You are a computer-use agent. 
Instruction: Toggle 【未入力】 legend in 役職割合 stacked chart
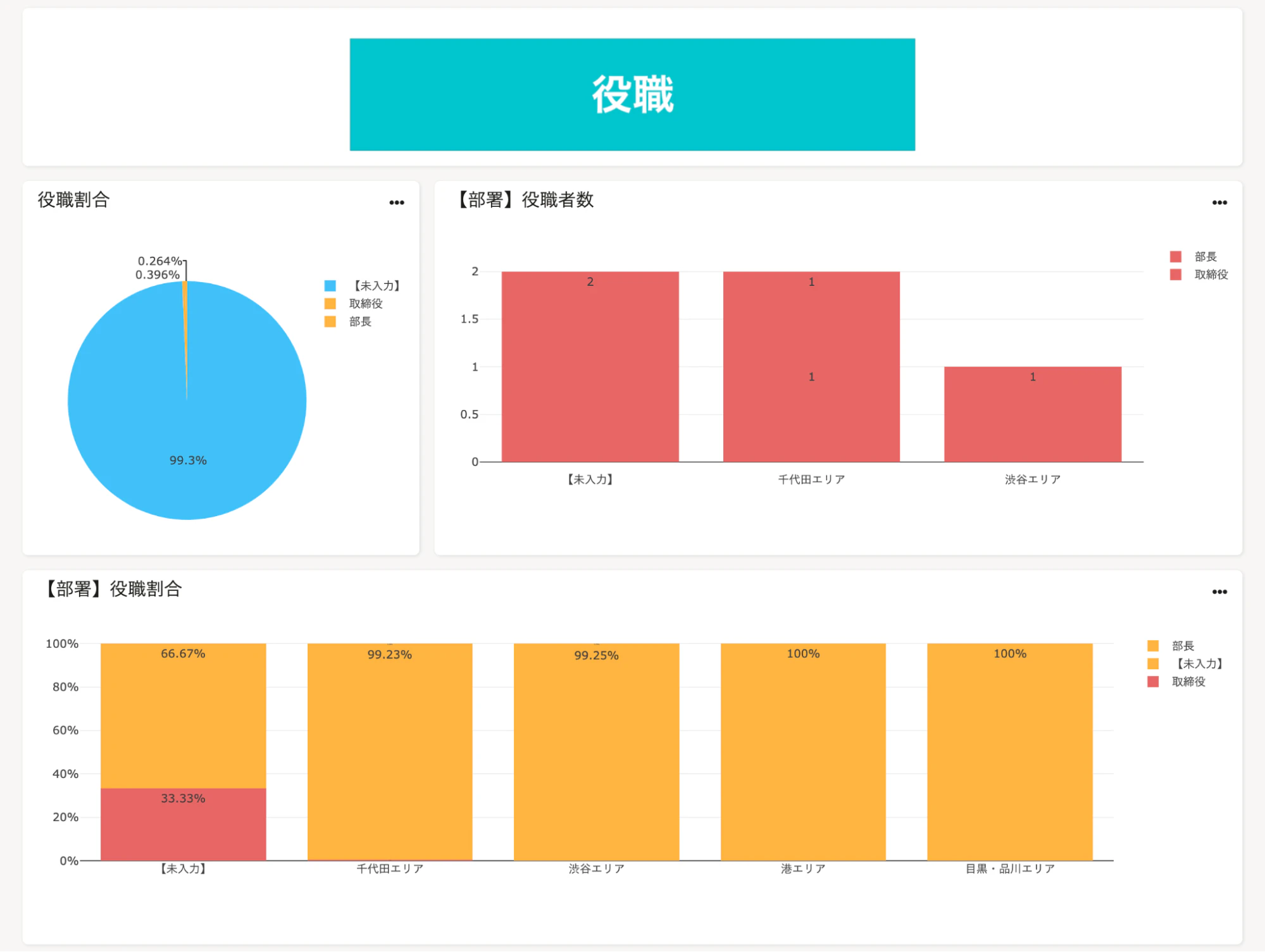[1185, 664]
